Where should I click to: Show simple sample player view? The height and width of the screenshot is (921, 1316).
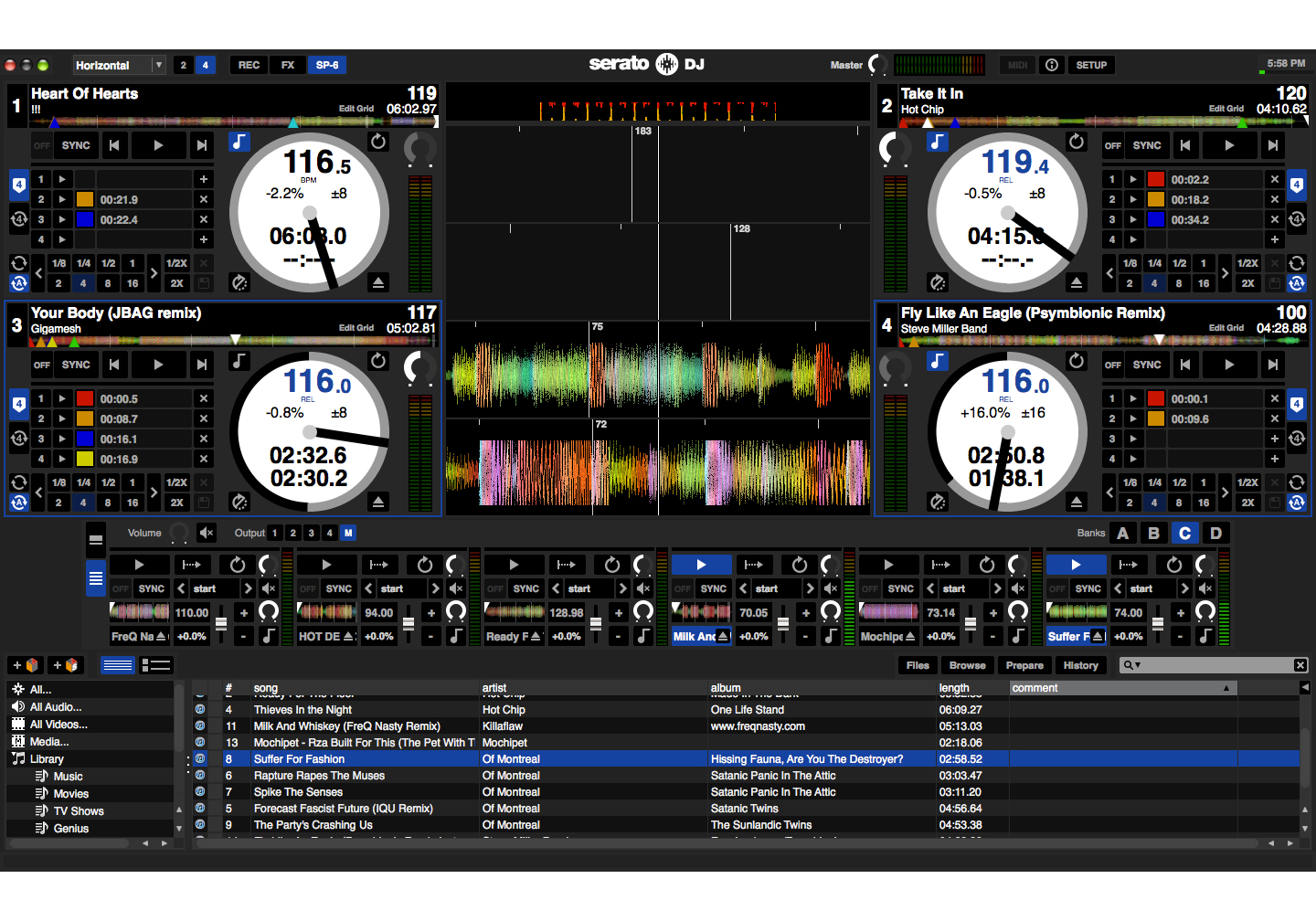pos(96,540)
